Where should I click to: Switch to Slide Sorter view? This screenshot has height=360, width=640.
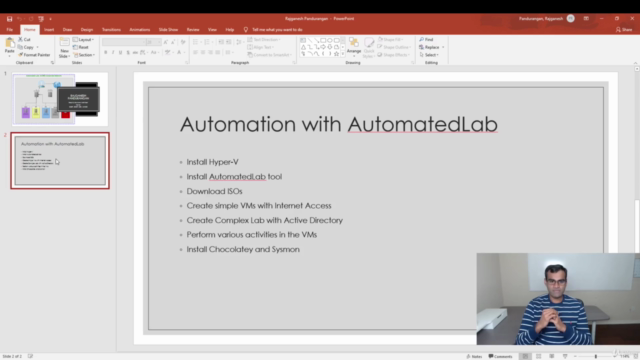point(538,356)
